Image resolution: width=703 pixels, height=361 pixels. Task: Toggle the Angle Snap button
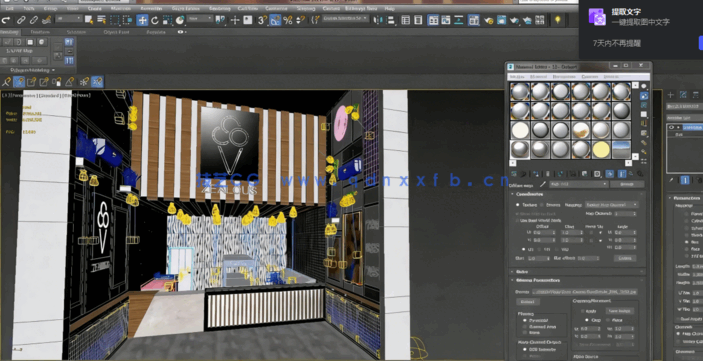click(x=275, y=20)
